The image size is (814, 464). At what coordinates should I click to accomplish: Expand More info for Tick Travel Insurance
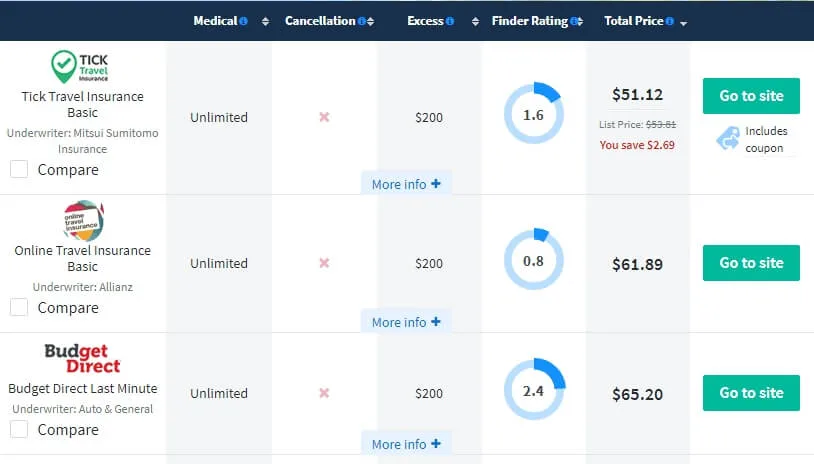click(x=406, y=184)
